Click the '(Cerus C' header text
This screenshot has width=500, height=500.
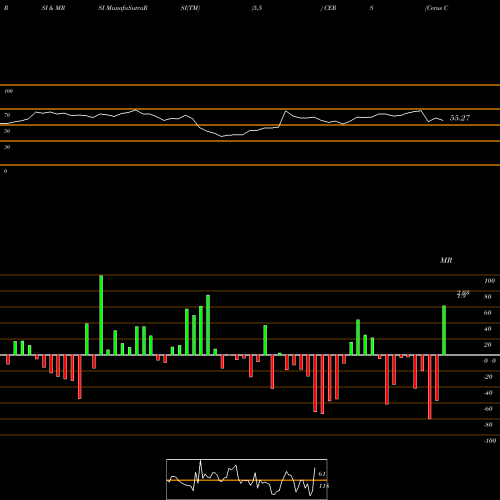tap(436, 8)
